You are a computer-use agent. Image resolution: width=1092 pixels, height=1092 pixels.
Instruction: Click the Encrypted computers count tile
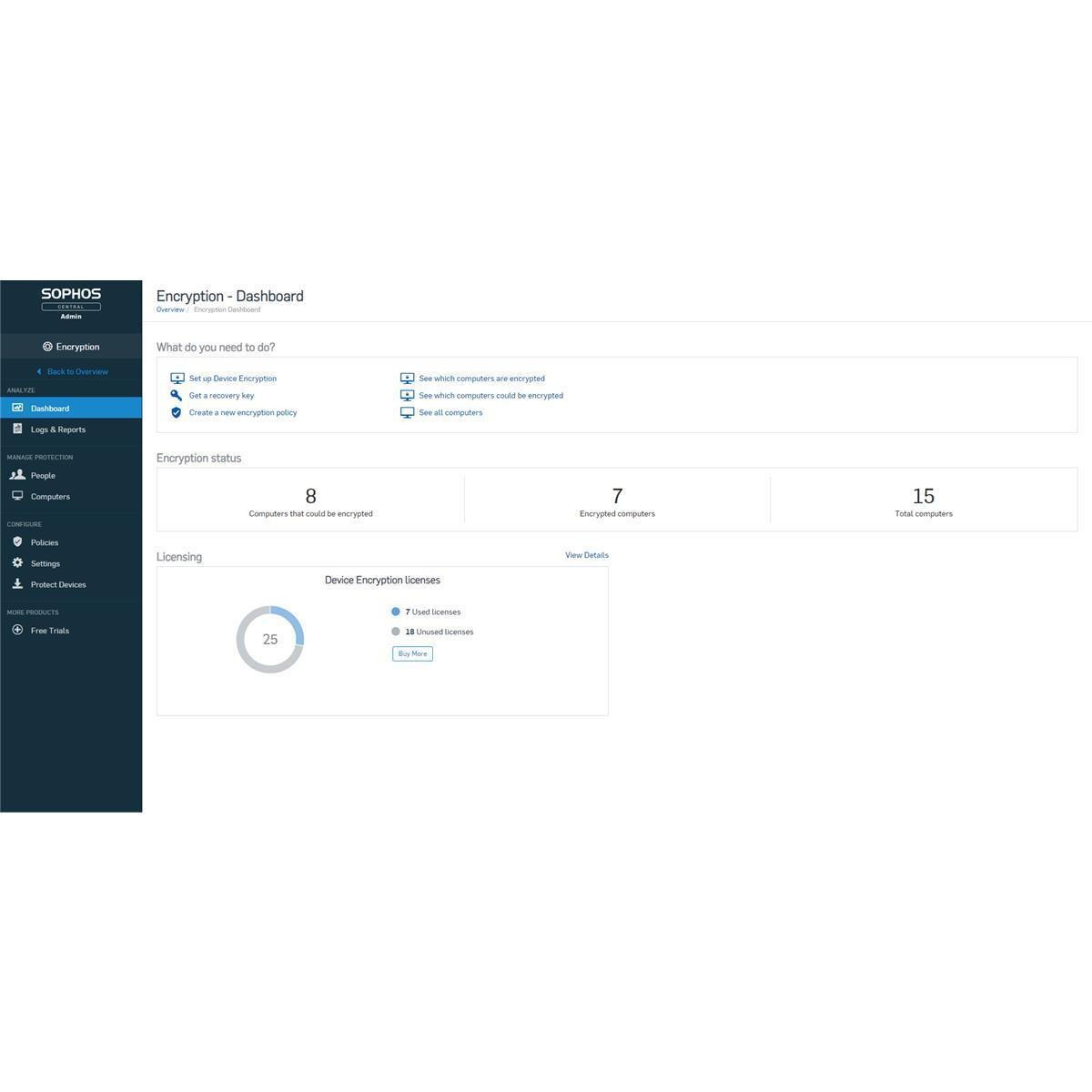tap(617, 500)
